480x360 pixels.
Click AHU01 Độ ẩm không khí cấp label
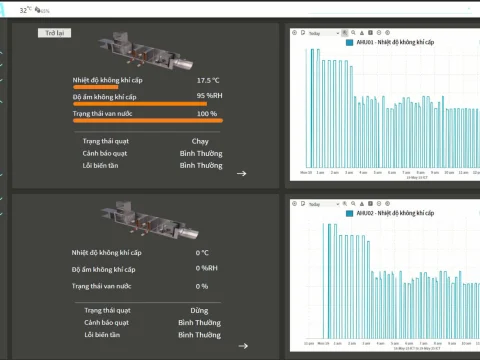coord(105,97)
